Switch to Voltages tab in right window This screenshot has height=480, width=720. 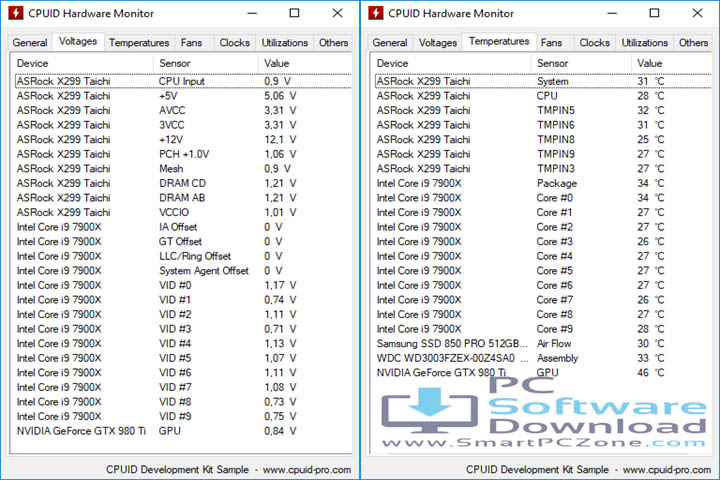pyautogui.click(x=438, y=43)
